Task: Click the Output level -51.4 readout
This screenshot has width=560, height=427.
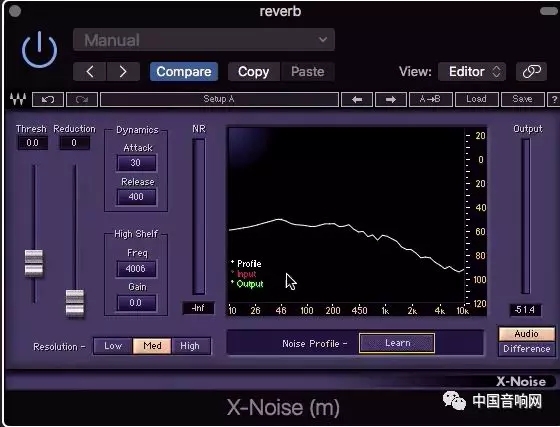Action: 525,310
